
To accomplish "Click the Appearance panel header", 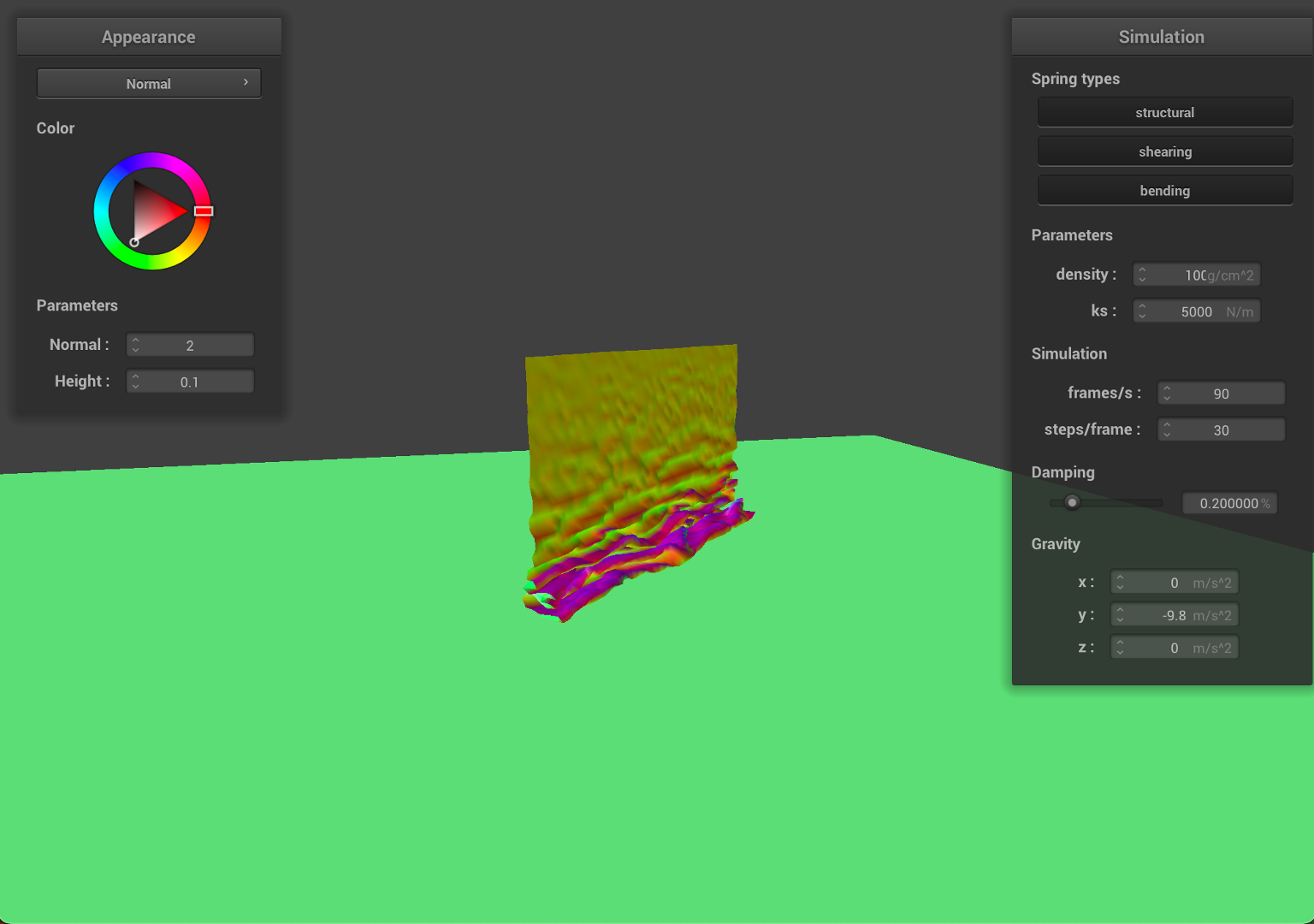I will [149, 37].
